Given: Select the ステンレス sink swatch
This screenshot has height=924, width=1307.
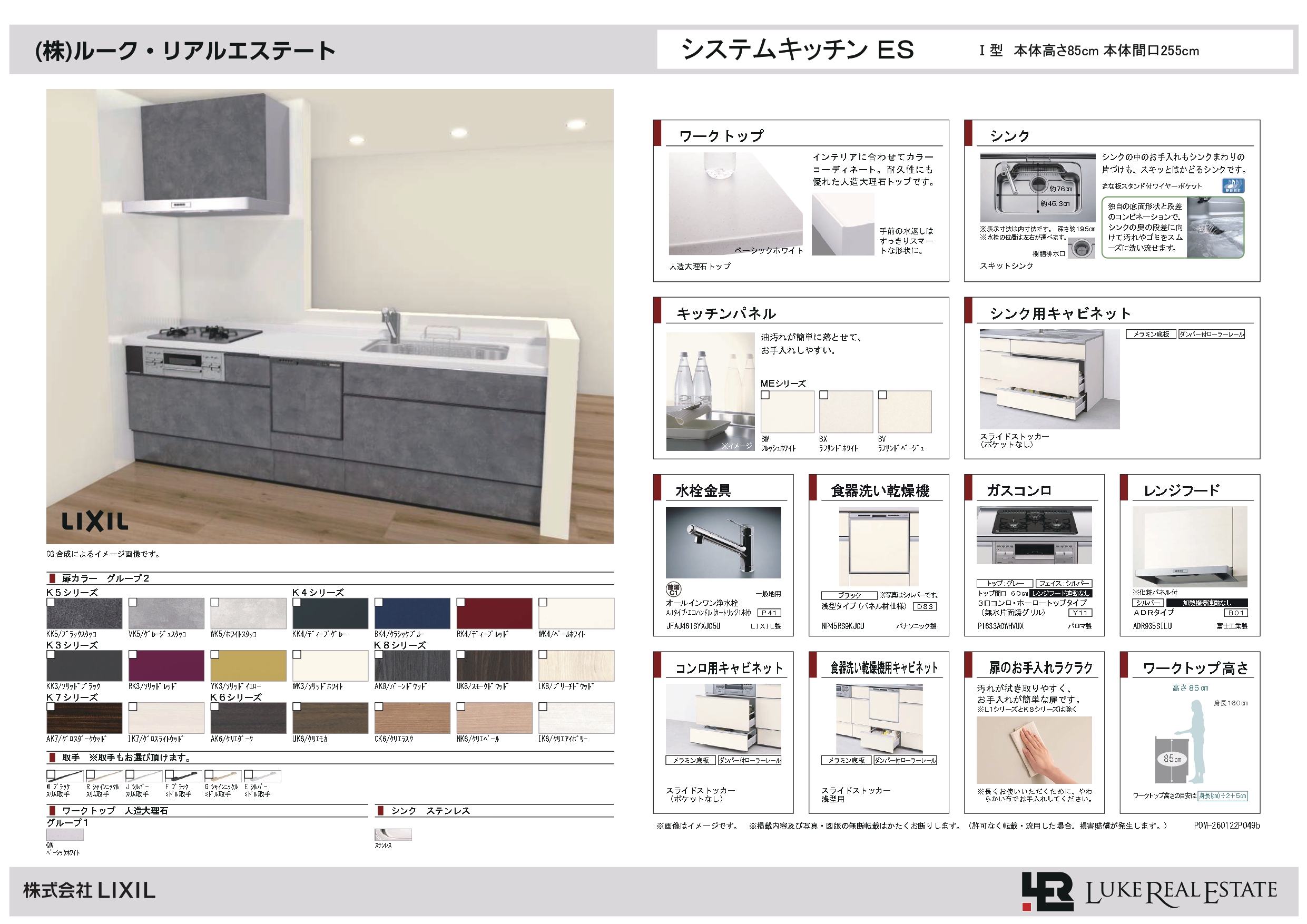Looking at the screenshot, I should click(393, 834).
